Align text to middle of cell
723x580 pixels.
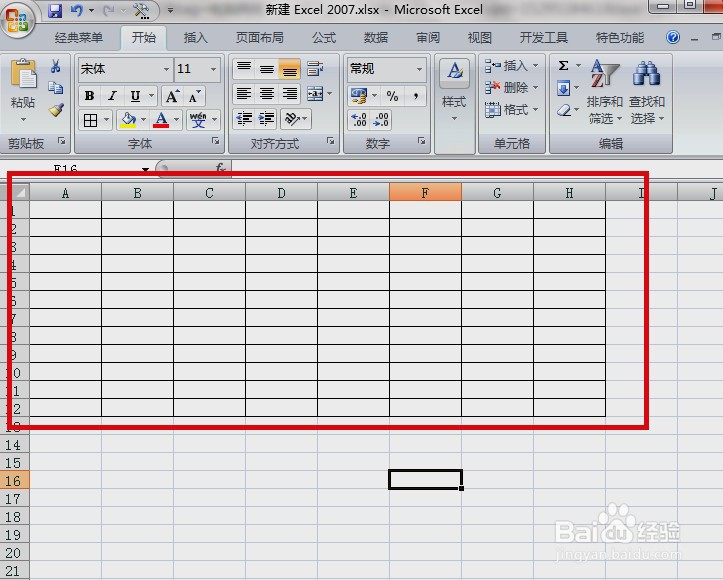267,69
